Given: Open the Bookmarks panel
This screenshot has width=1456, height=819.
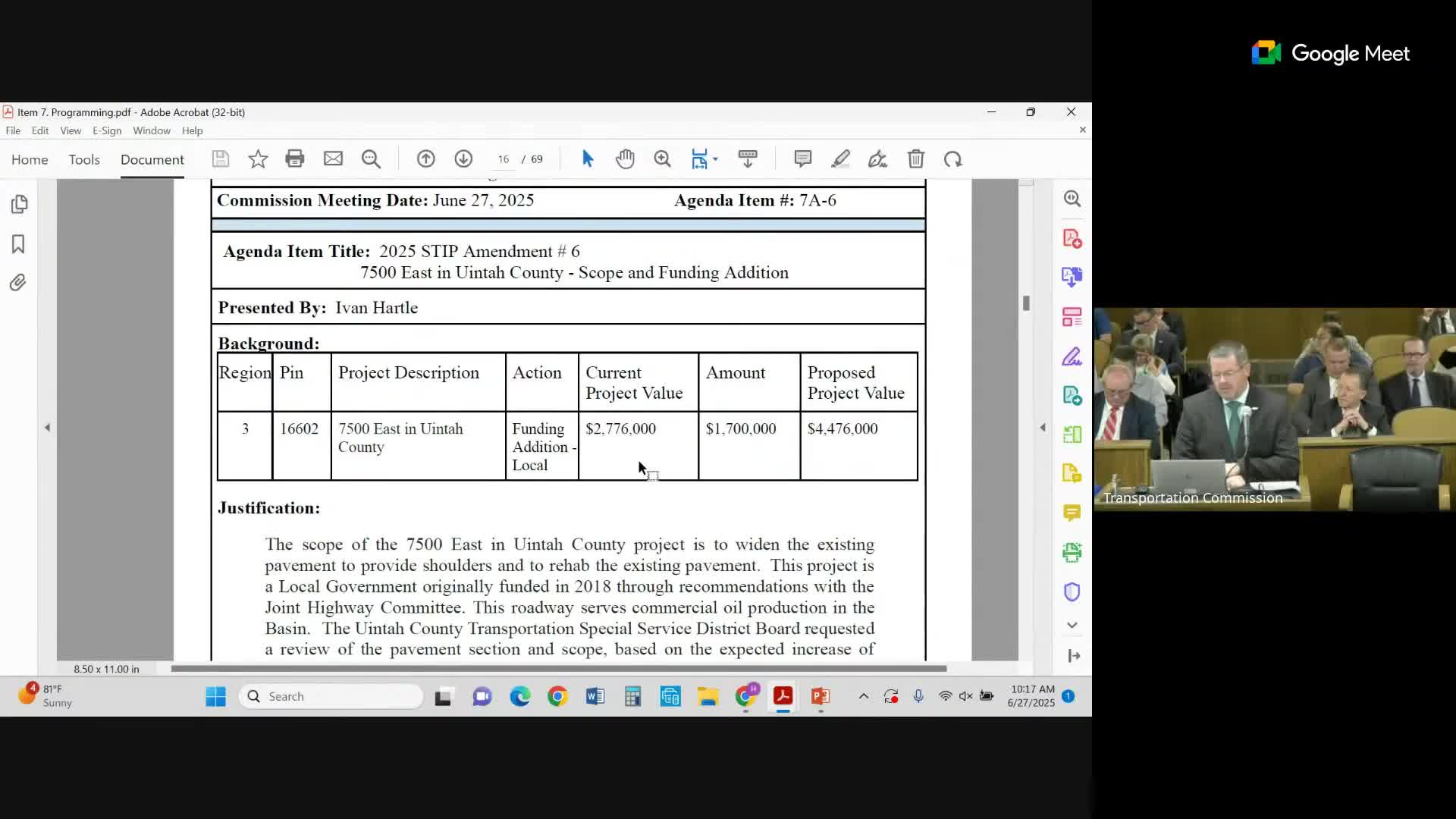Looking at the screenshot, I should pyautogui.click(x=18, y=243).
